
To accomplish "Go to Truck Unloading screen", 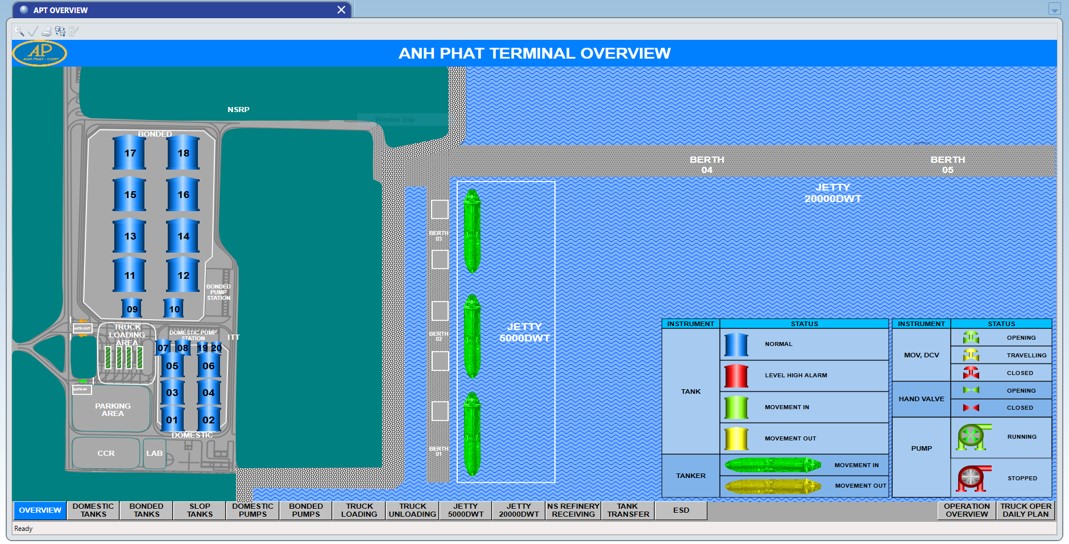I will coord(412,511).
